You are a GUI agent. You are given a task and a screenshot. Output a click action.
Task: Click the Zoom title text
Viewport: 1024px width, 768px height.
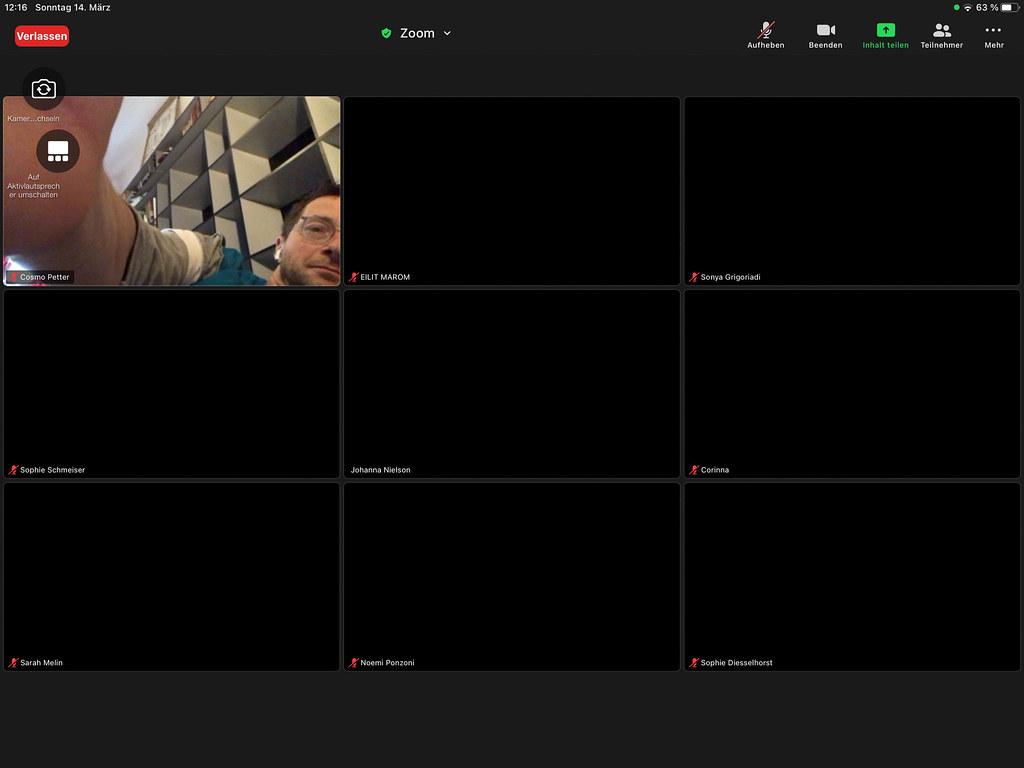point(417,33)
